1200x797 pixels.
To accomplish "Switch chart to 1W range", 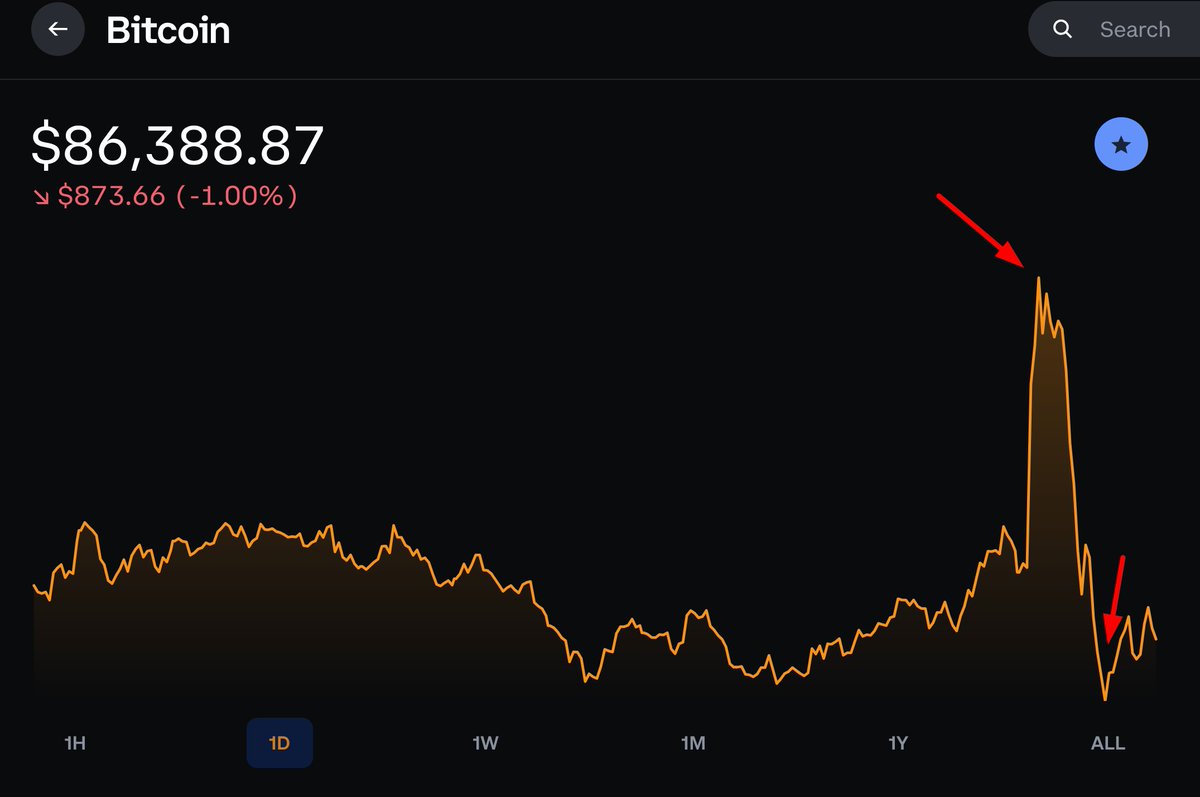I will pyautogui.click(x=486, y=743).
